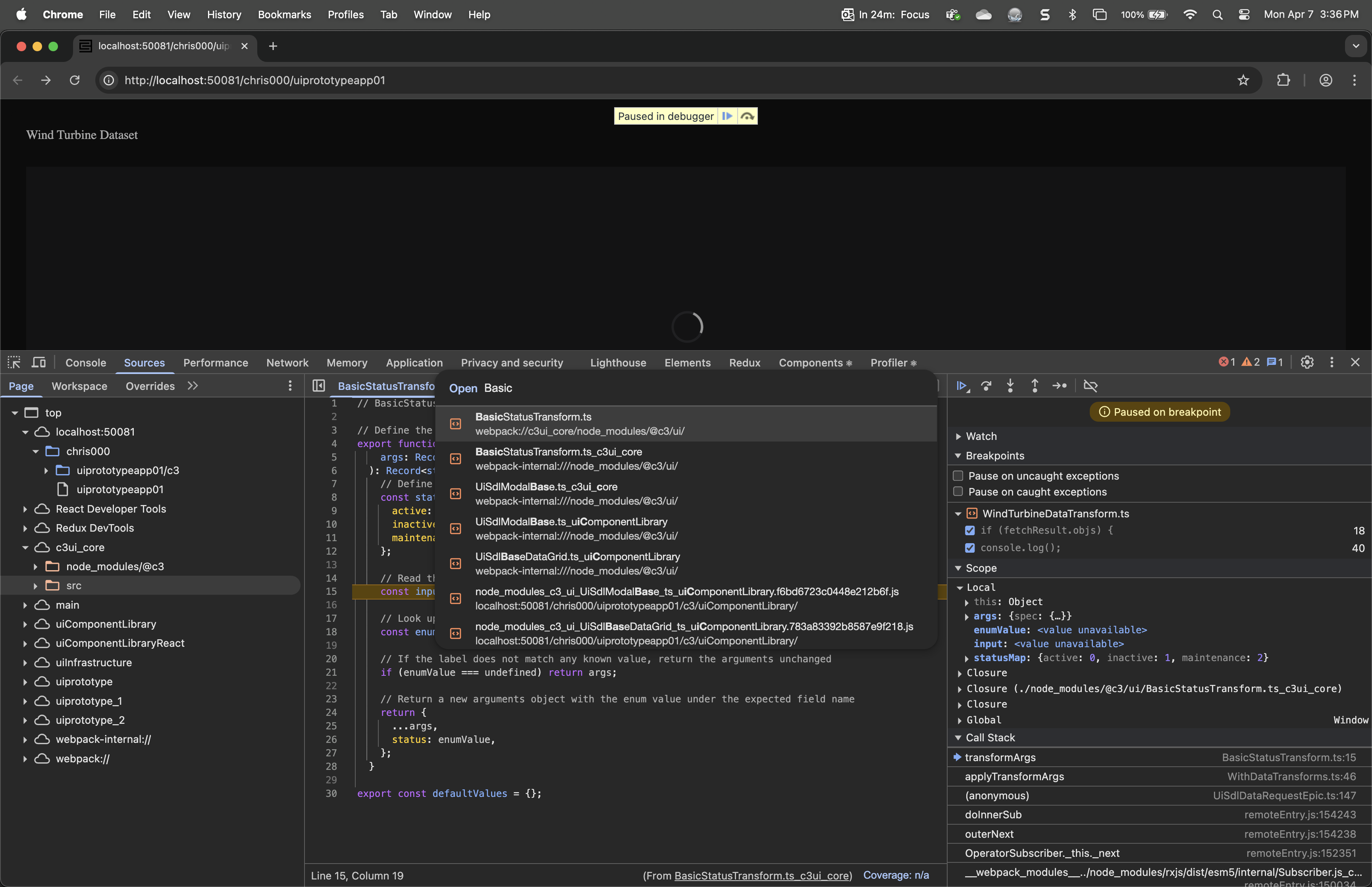
Task: Click the Step over next function icon
Action: [986, 386]
